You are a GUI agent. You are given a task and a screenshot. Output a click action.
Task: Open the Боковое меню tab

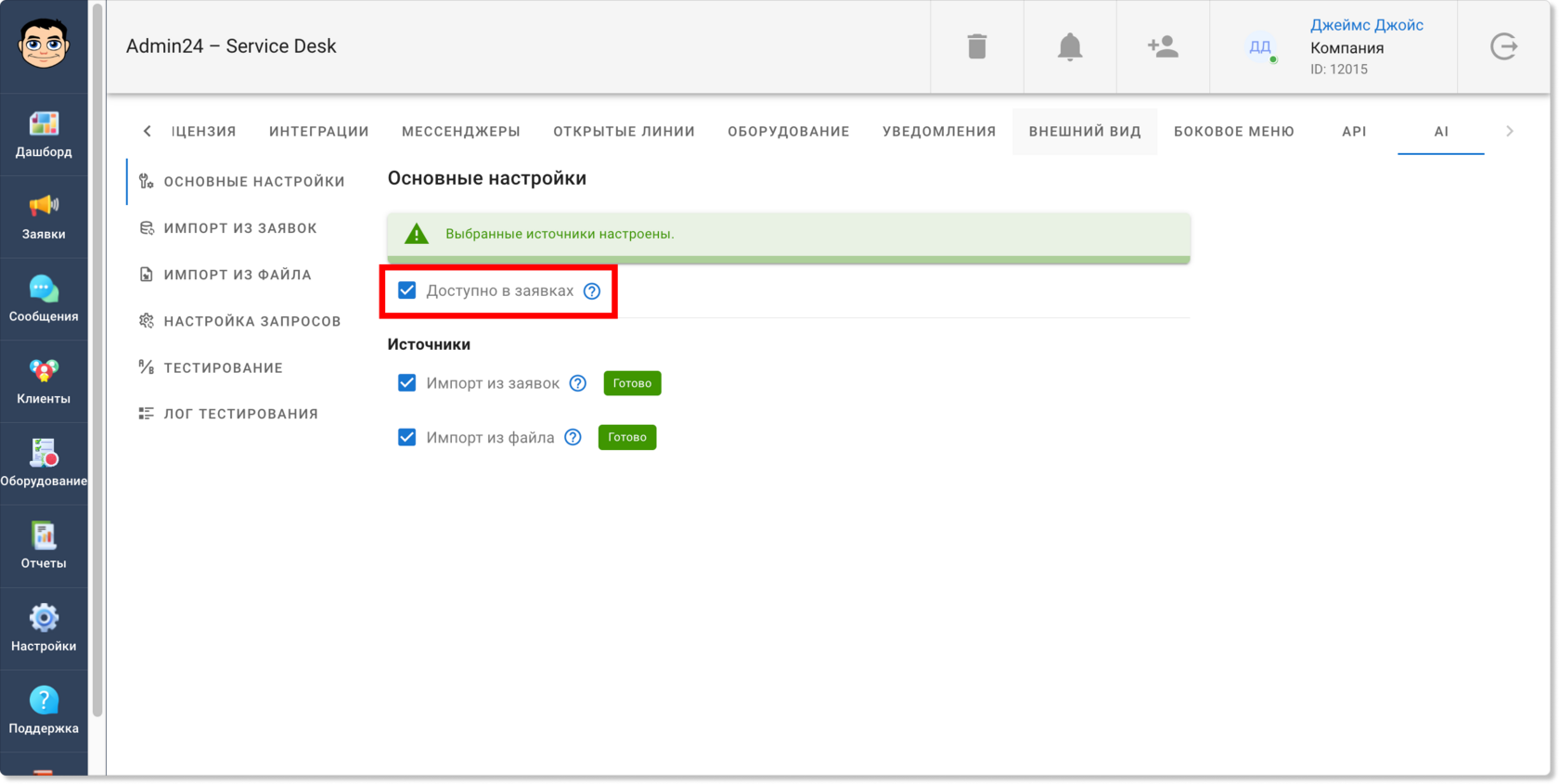[1234, 132]
